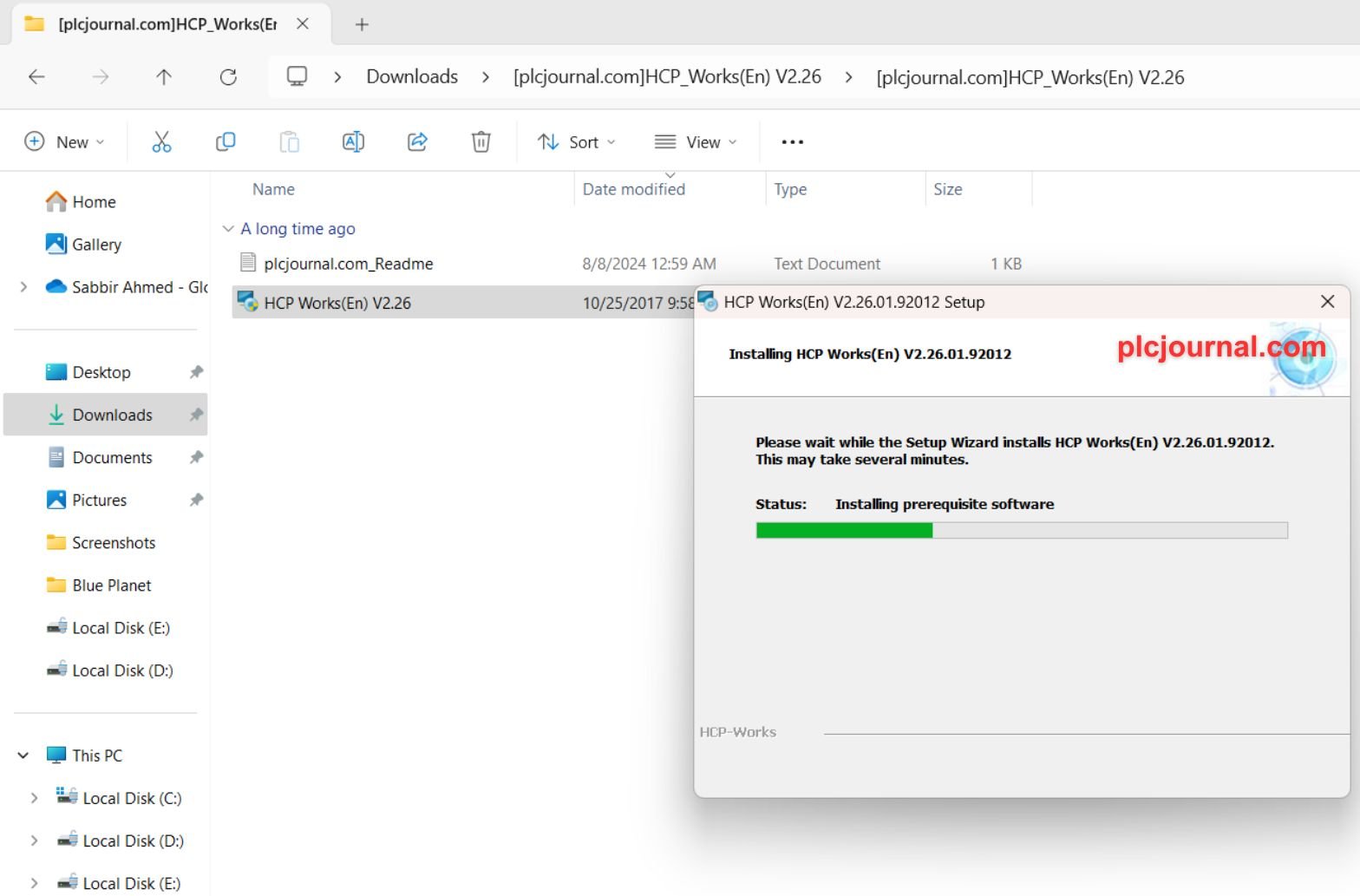Click the '1 KB' size cell
The width and height of the screenshot is (1360, 896).
tap(1006, 264)
